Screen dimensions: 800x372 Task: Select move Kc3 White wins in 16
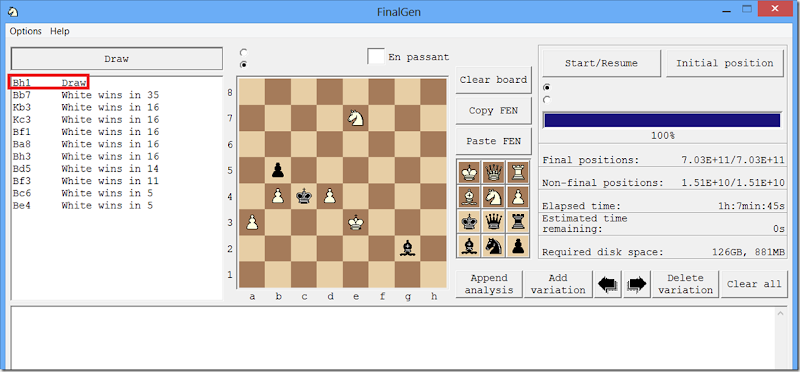tap(86, 119)
